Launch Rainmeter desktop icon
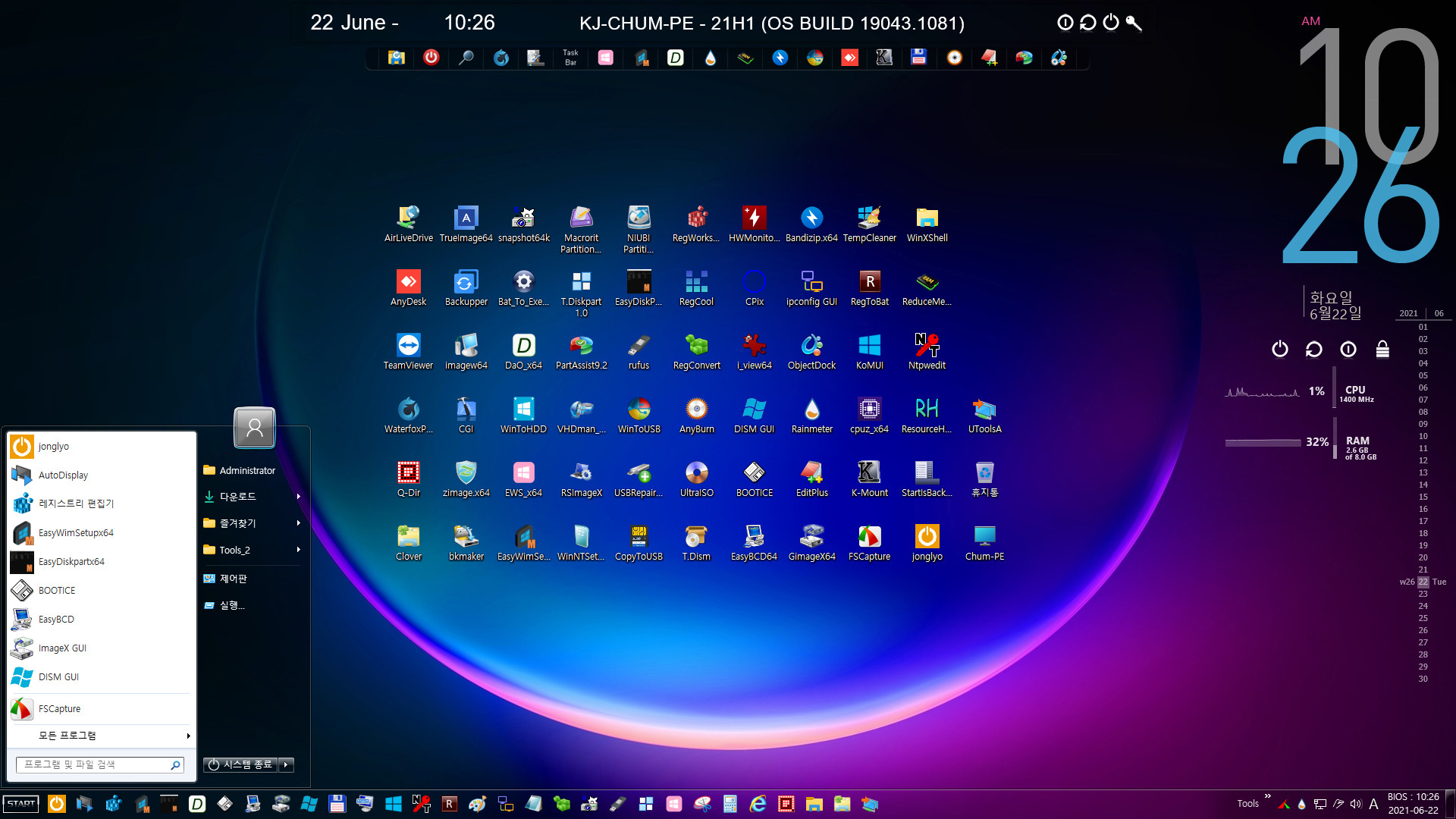 (x=811, y=416)
